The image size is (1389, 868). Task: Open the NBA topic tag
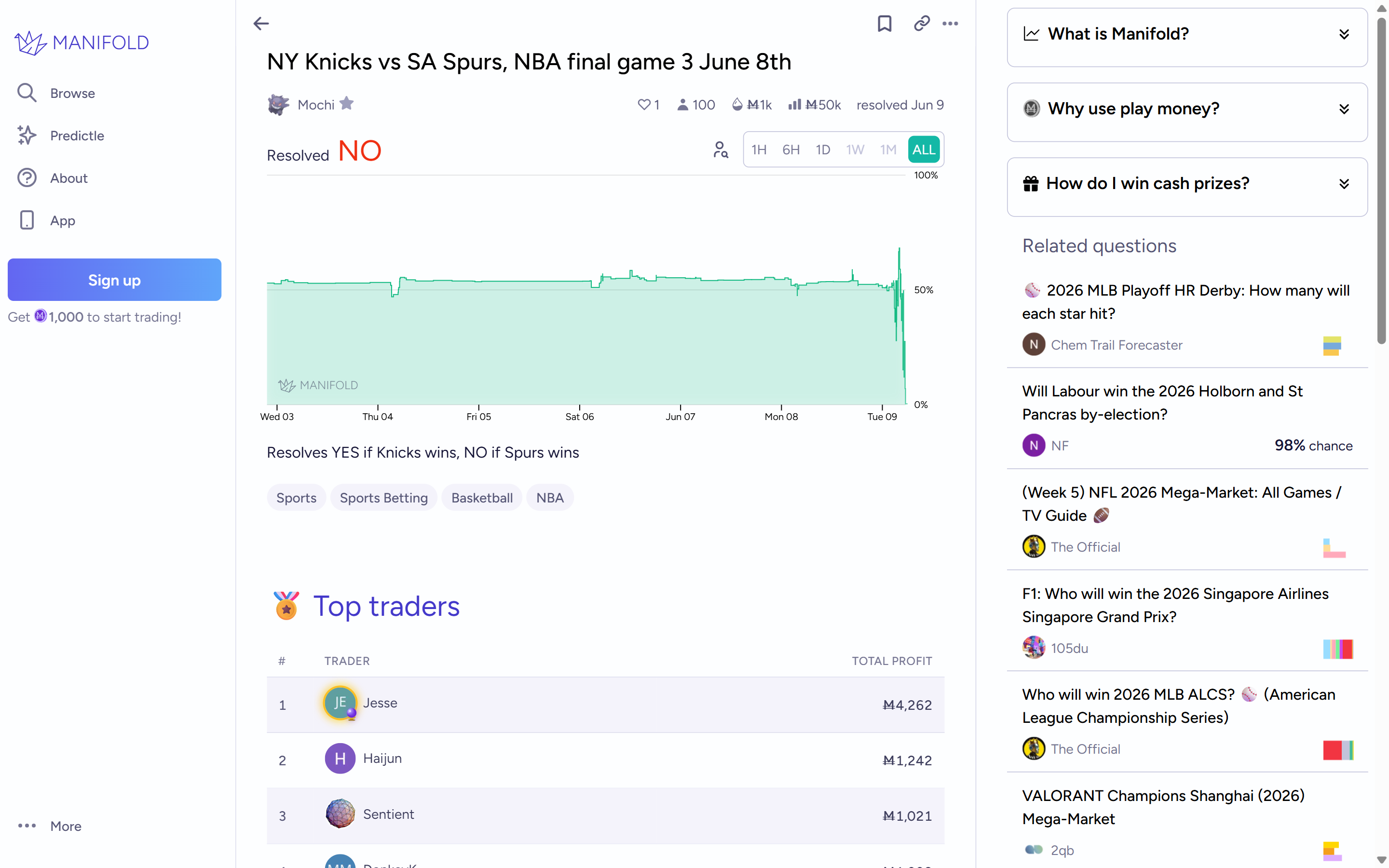coord(550,498)
